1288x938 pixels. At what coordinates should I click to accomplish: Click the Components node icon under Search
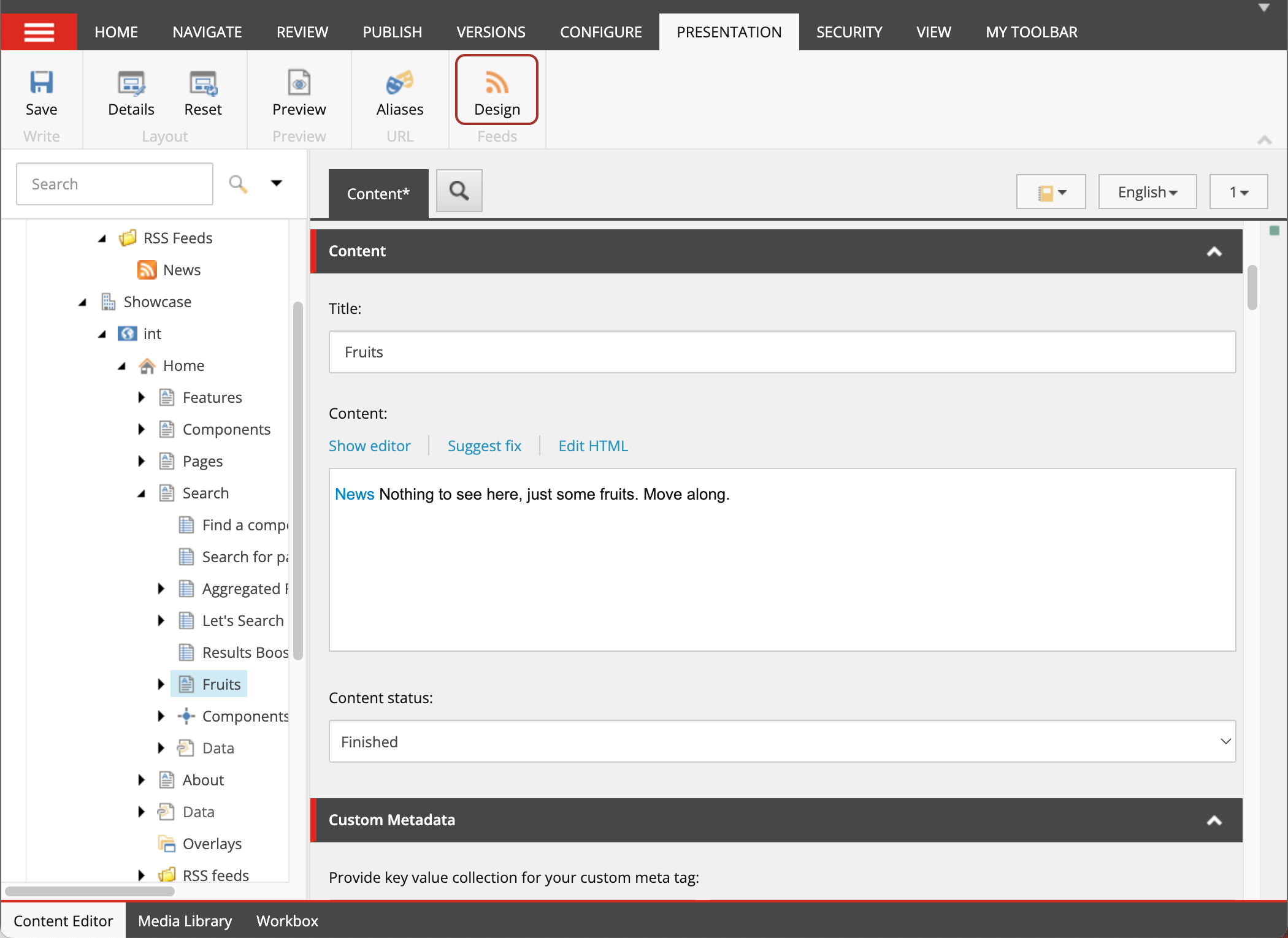(x=186, y=716)
